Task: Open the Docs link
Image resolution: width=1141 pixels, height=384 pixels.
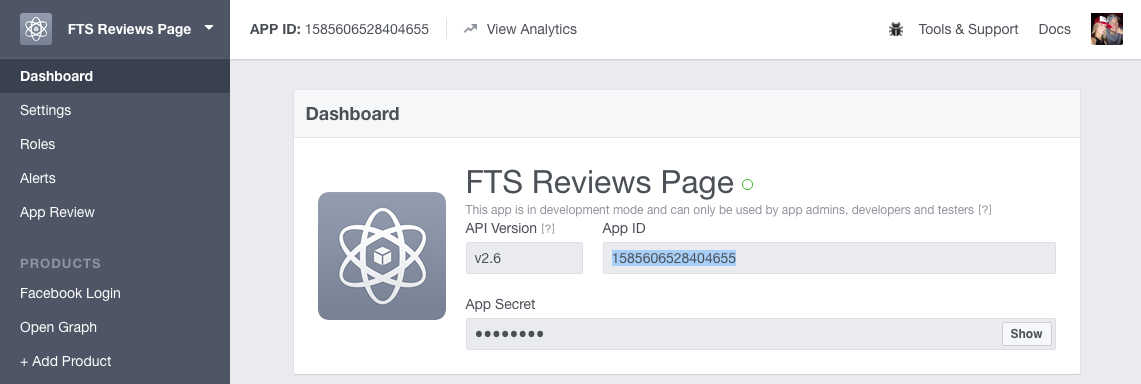Action: pyautogui.click(x=1054, y=29)
